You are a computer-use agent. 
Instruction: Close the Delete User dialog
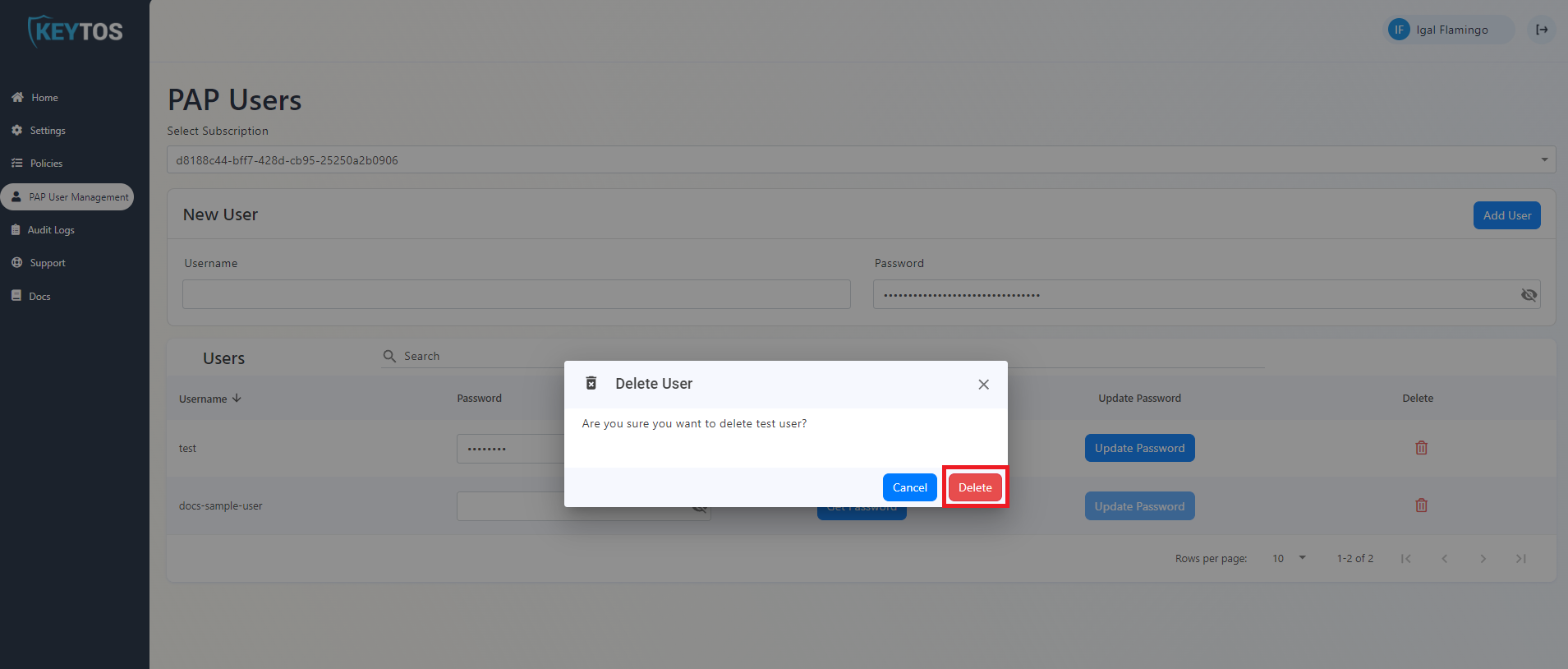[983, 385]
